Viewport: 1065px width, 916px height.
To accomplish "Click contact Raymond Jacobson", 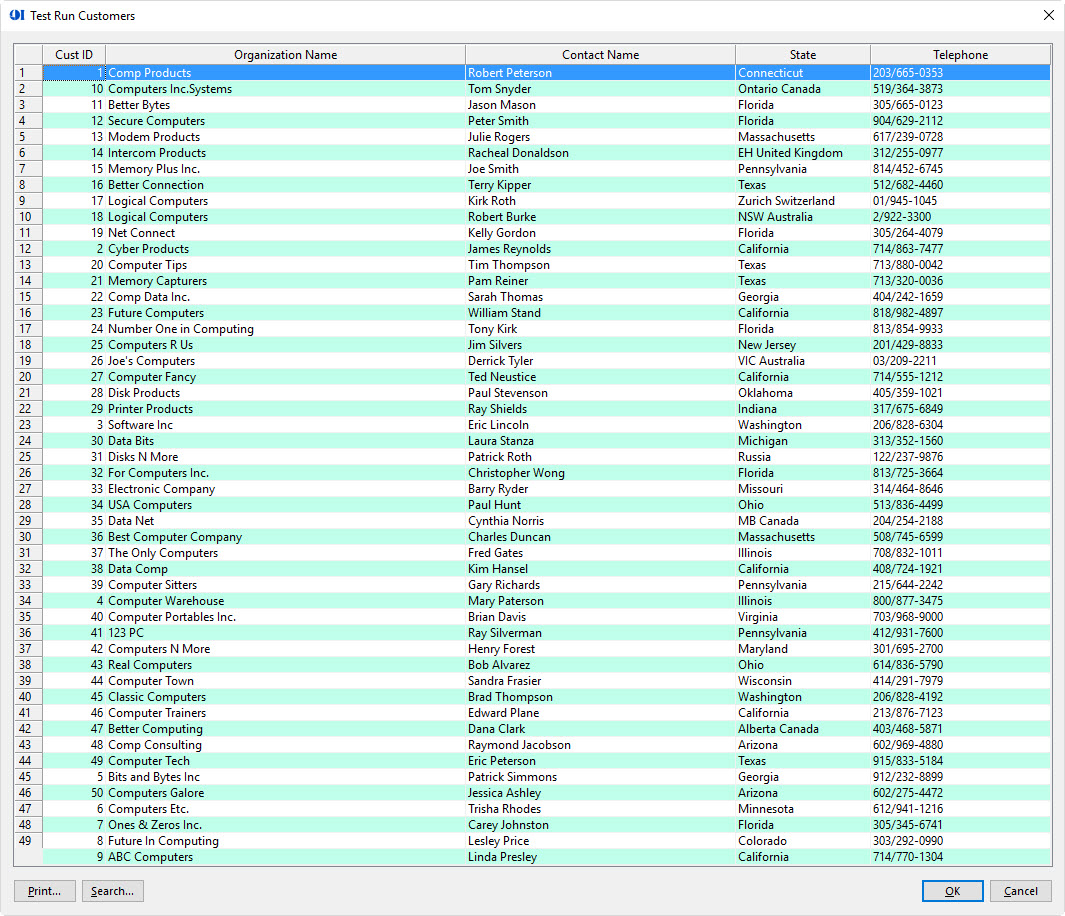I will coord(600,745).
